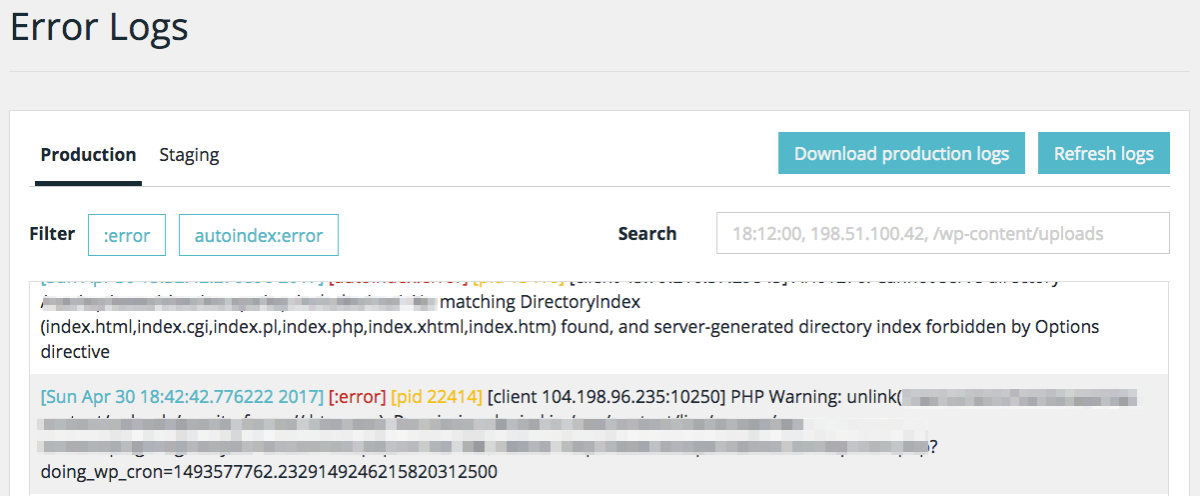
Task: Select 'PHP Warning: unlink(' text
Action: (x=814, y=397)
